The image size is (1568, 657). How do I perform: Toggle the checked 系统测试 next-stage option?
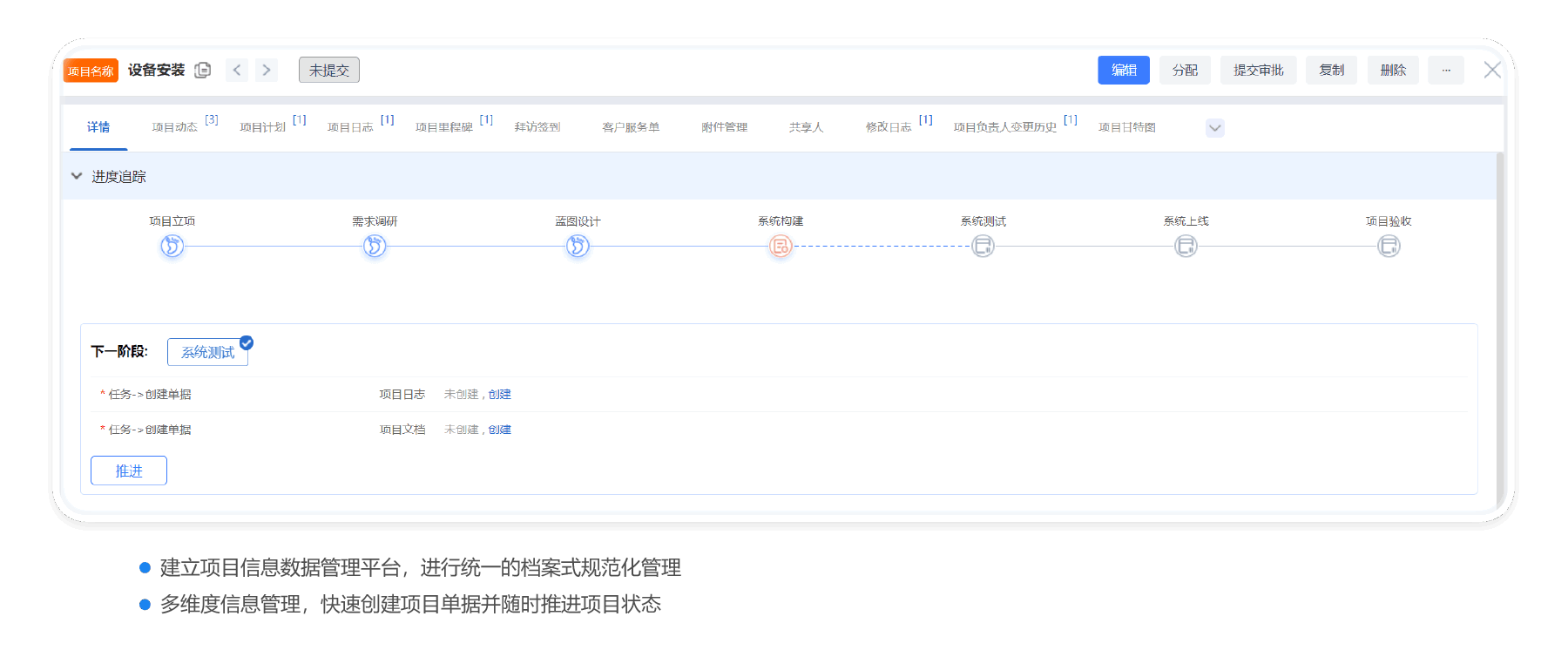coord(208,352)
